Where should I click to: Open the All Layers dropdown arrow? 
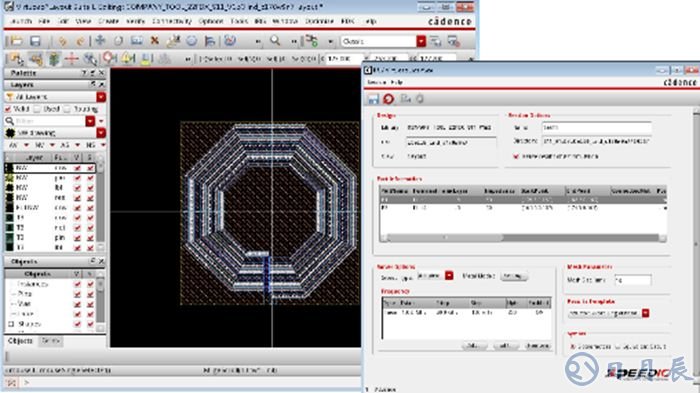pos(101,97)
